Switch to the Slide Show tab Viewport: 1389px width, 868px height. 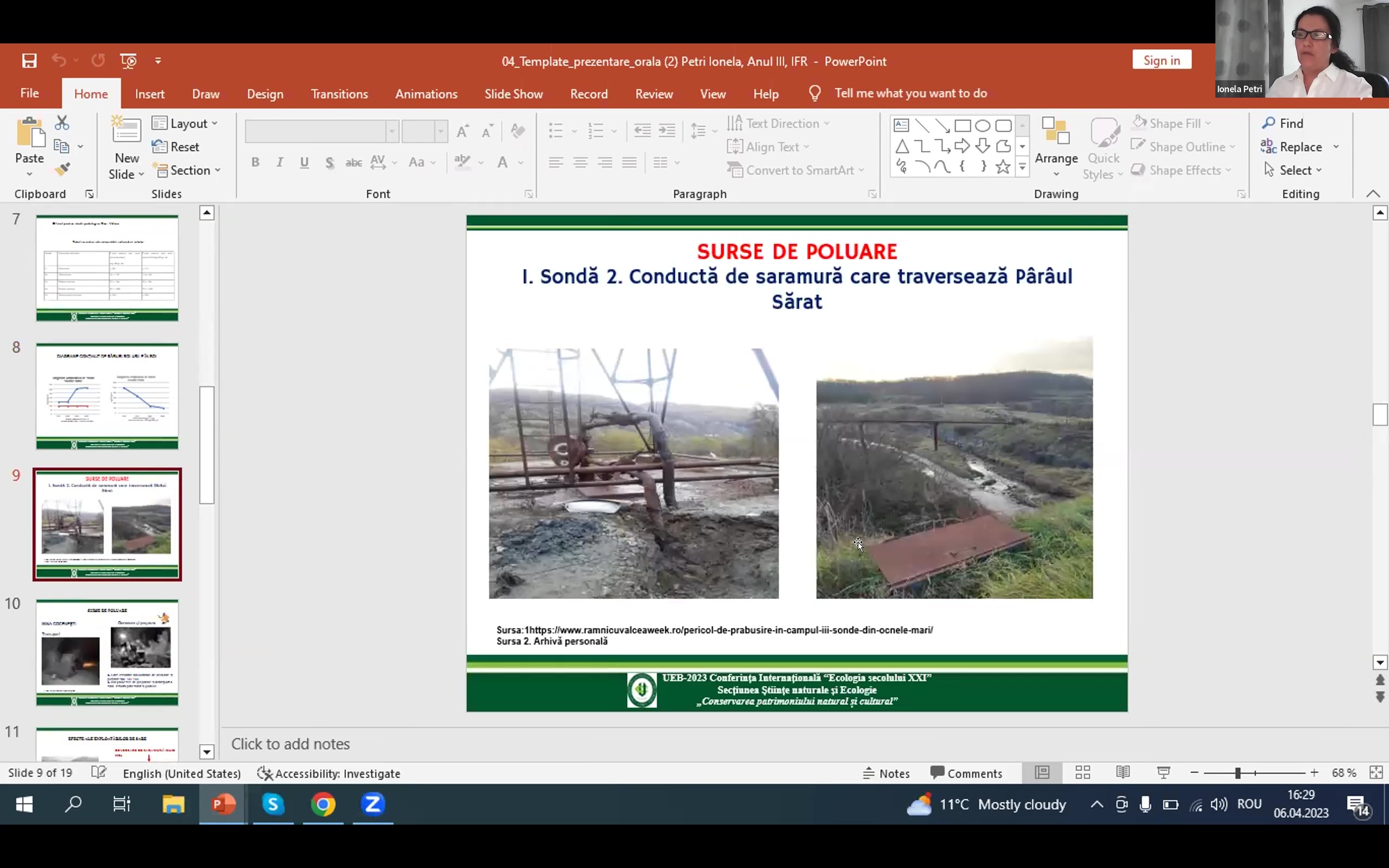(x=513, y=94)
